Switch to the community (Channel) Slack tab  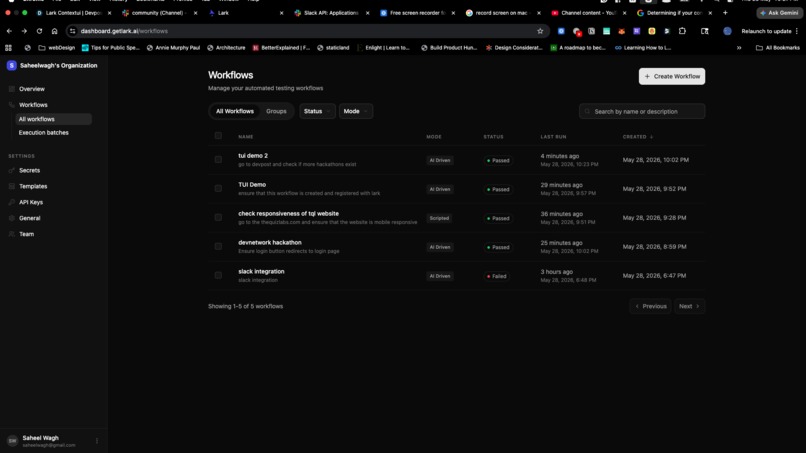click(x=159, y=13)
